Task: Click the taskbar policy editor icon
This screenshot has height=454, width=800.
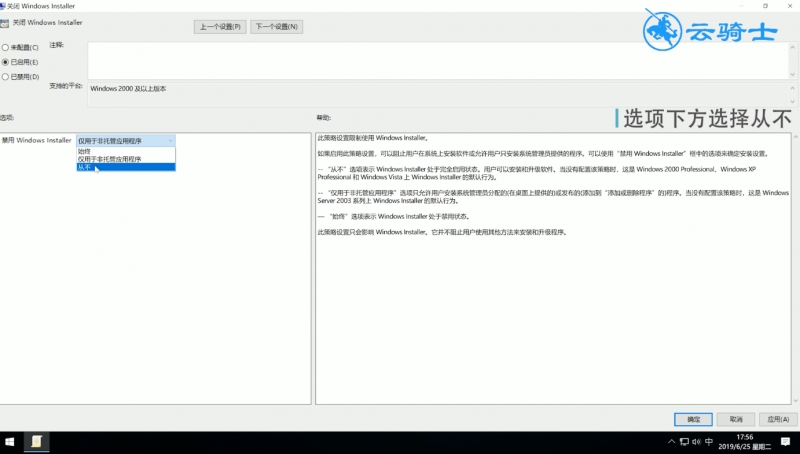Action: click(36, 442)
